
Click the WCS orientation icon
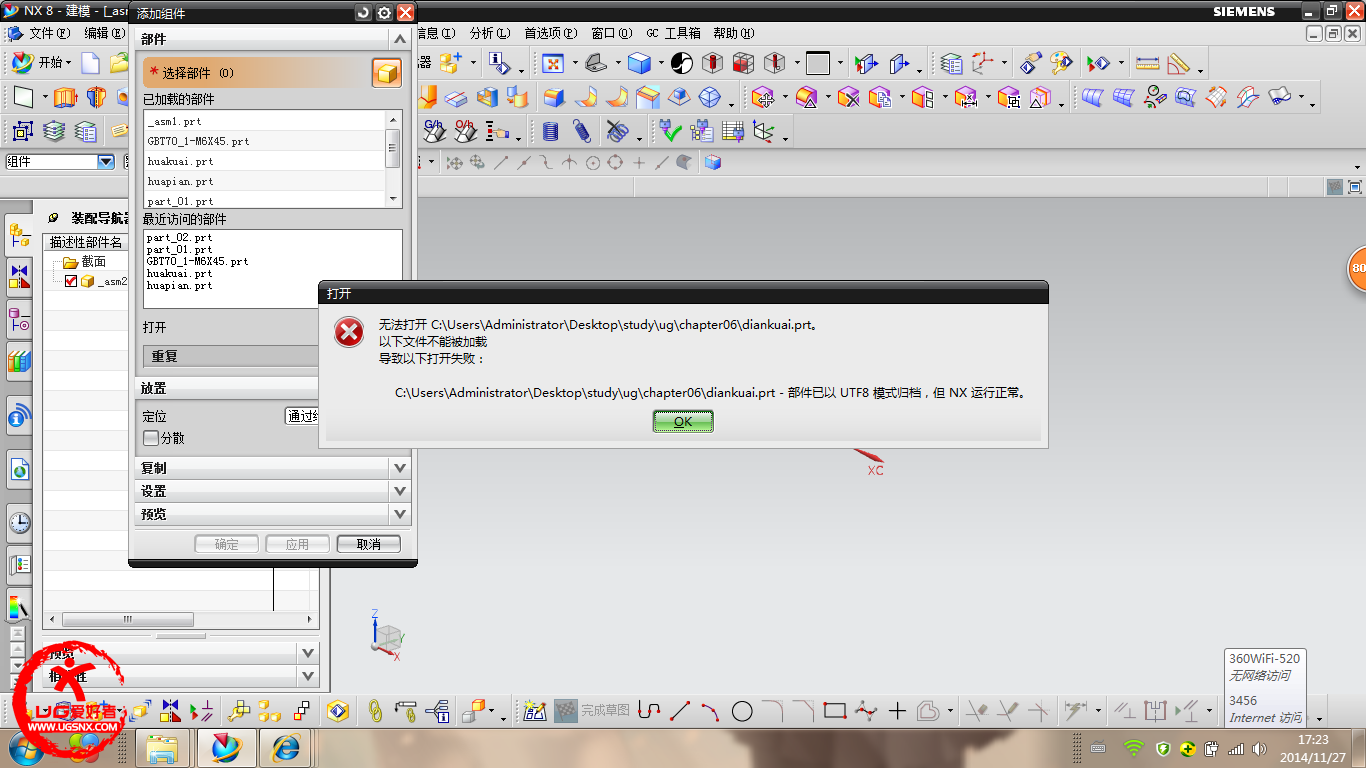click(x=982, y=63)
